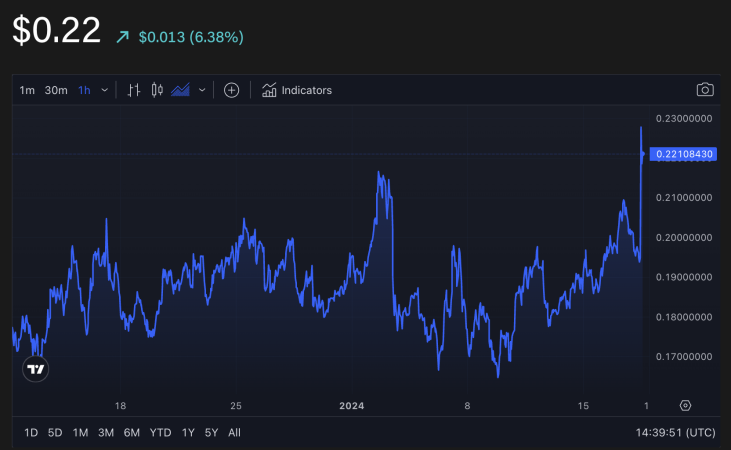Select the bars chart style icon
The width and height of the screenshot is (731, 450).
point(134,90)
